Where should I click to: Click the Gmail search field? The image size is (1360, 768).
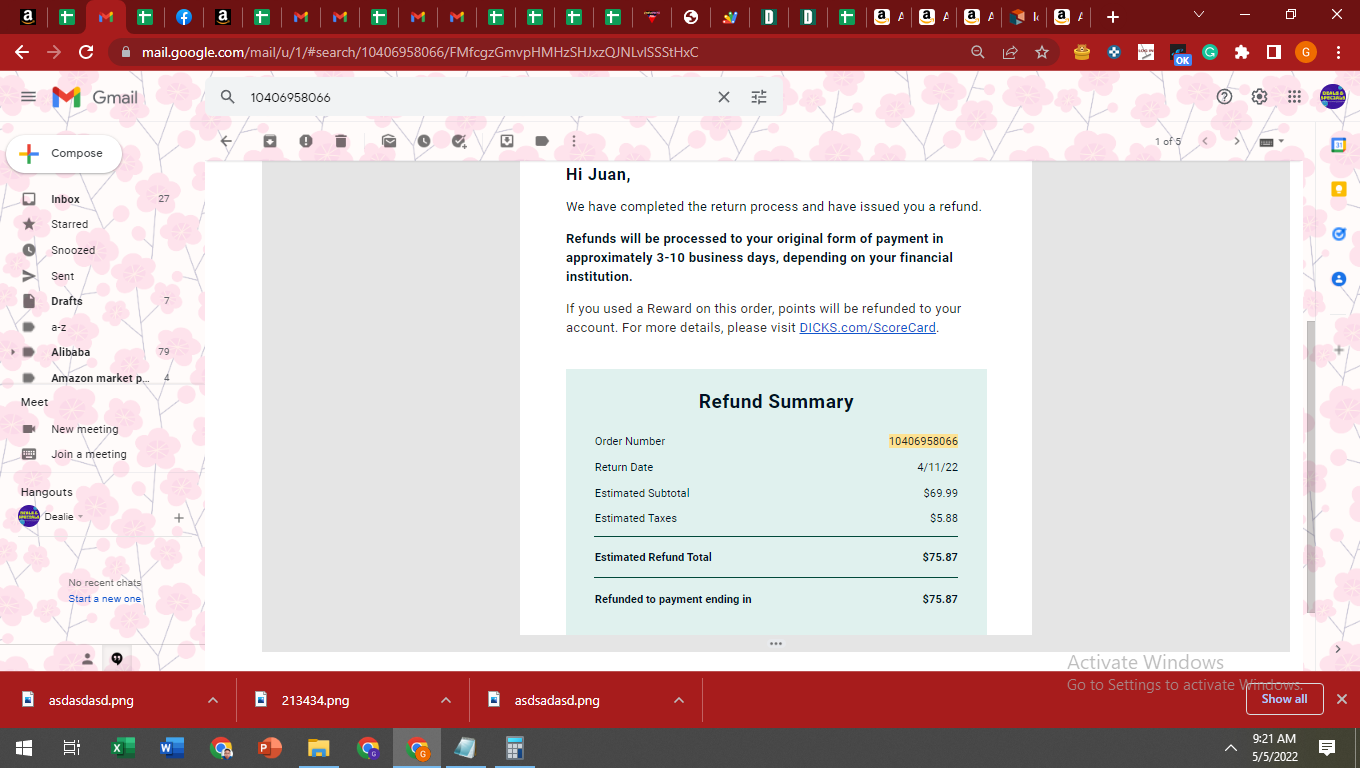click(x=480, y=97)
